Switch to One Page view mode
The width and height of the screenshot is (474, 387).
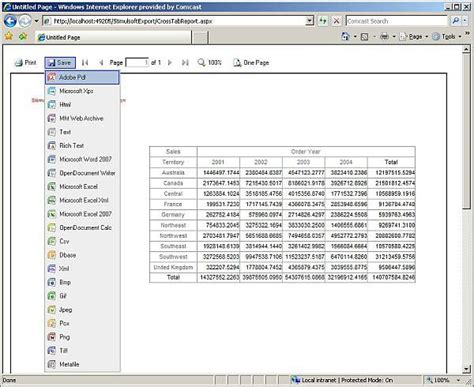pyautogui.click(x=251, y=63)
